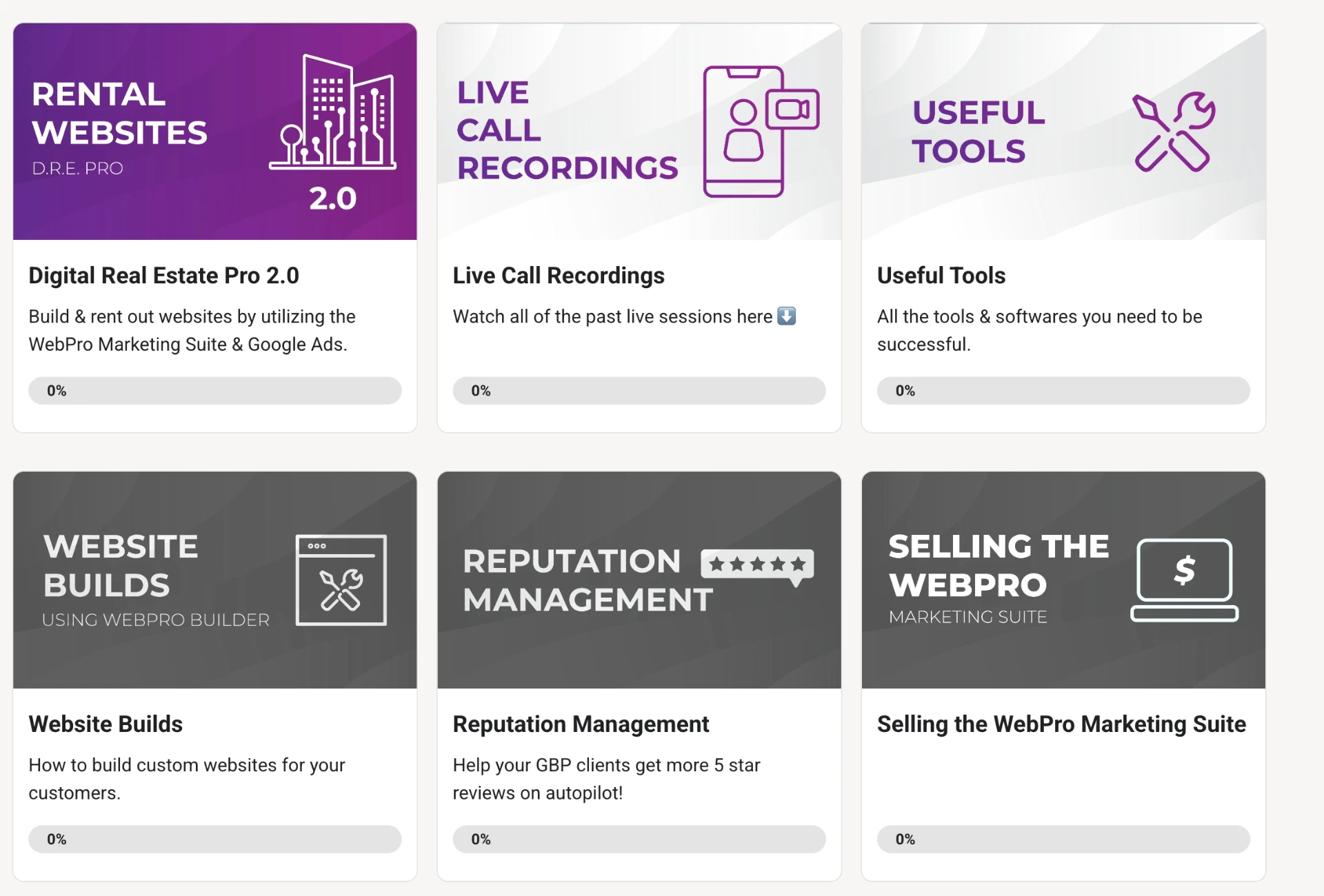Screen dimensions: 1324x896
Task: Open the Live Call Recordings banner image
Action: [x=639, y=132]
